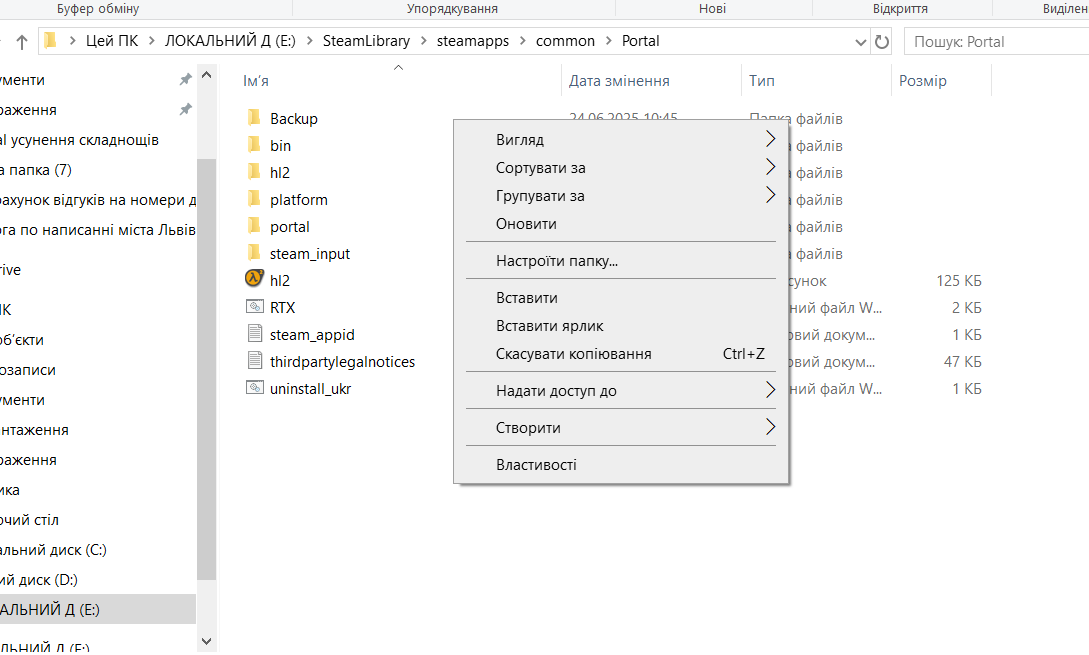Screen dimensions: 1089x655
Task: Open the address bar history dropdown
Action: pos(861,42)
